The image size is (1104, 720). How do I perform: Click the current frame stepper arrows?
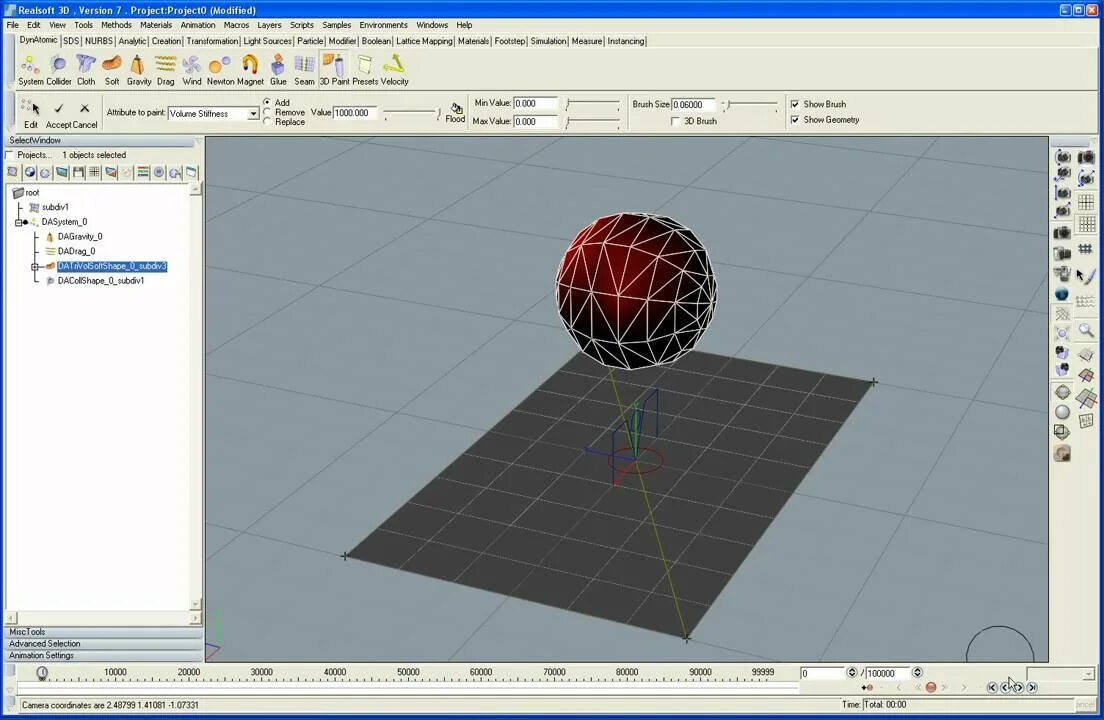(x=852, y=673)
